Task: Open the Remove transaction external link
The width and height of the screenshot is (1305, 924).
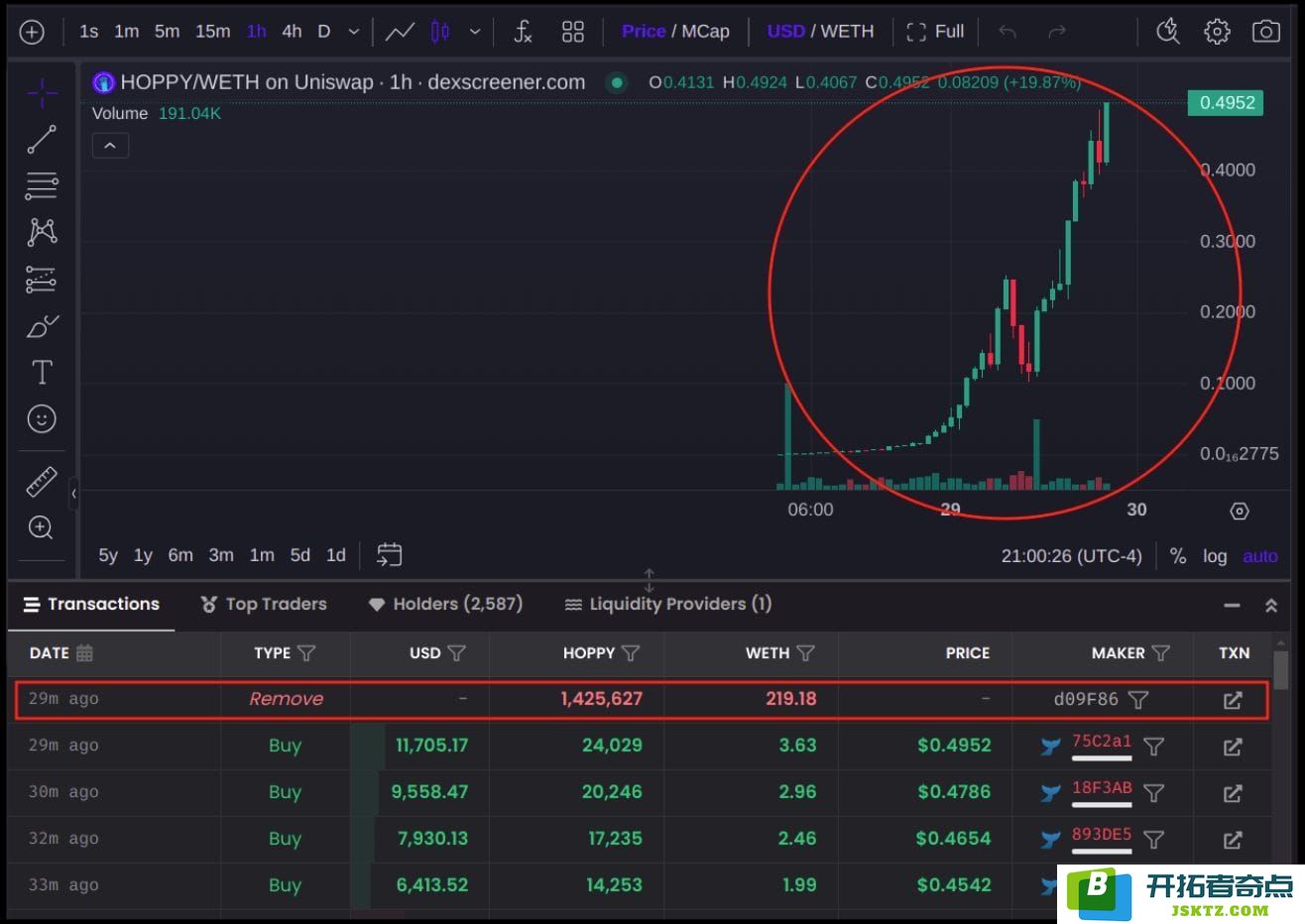Action: coord(1233,700)
